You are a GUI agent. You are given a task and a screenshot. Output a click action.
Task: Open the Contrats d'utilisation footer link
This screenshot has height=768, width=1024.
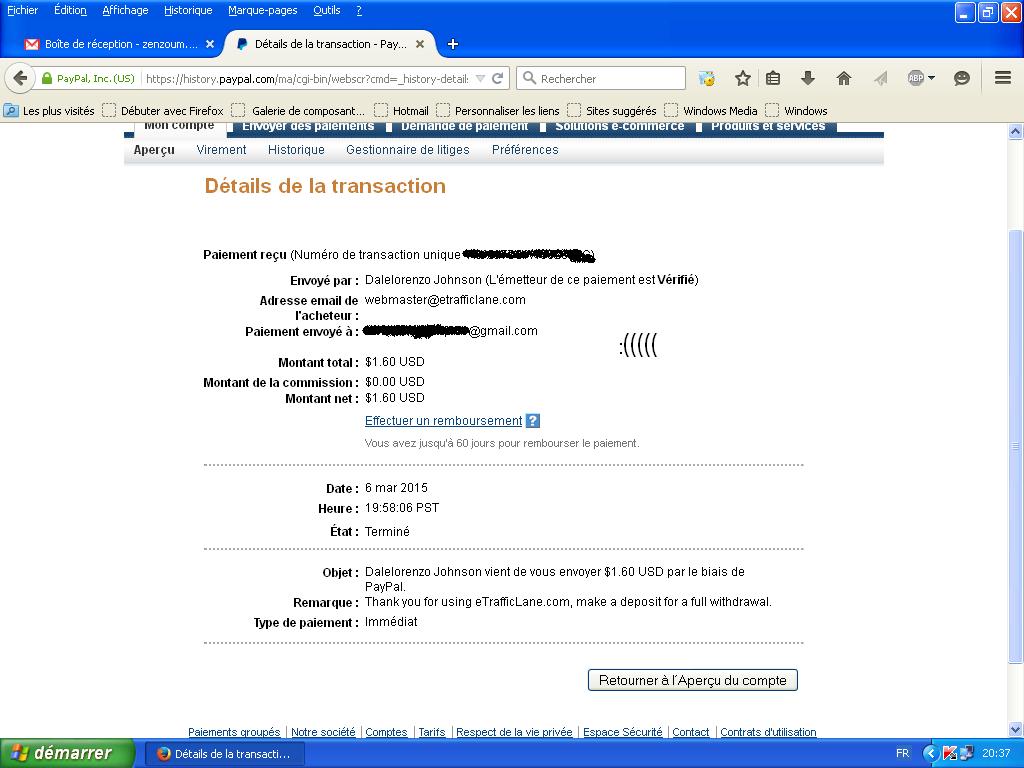click(x=768, y=733)
